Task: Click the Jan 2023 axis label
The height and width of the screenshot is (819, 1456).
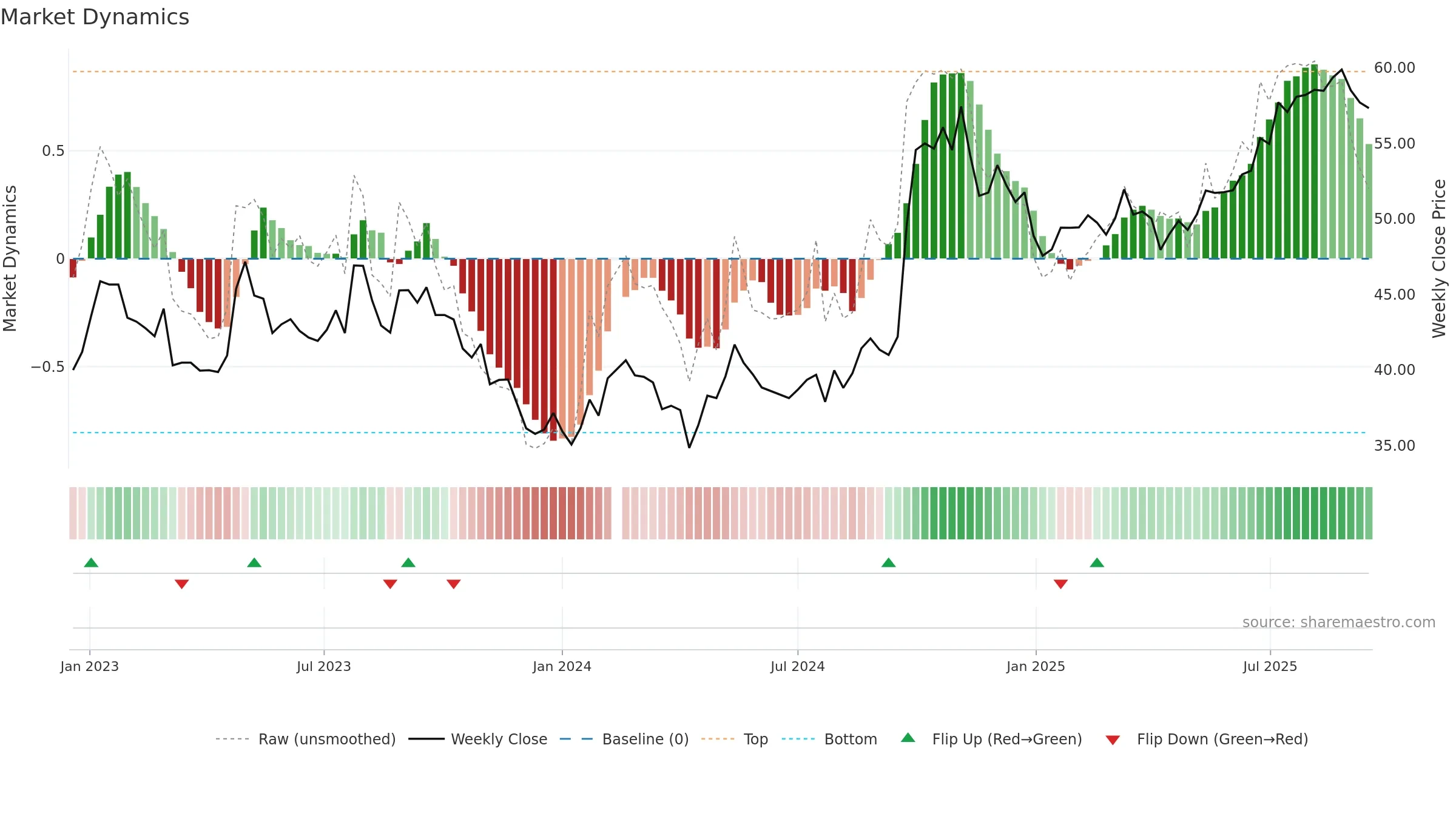Action: coord(90,666)
